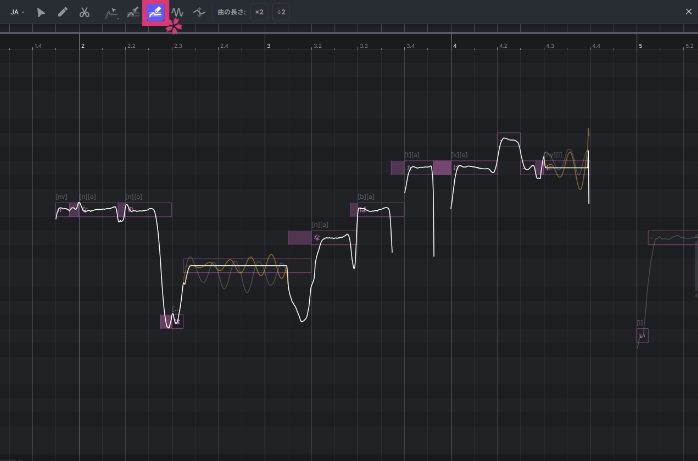Viewport: 698px width, 461px height.
Task: Select the pencil note tool
Action: [63, 12]
